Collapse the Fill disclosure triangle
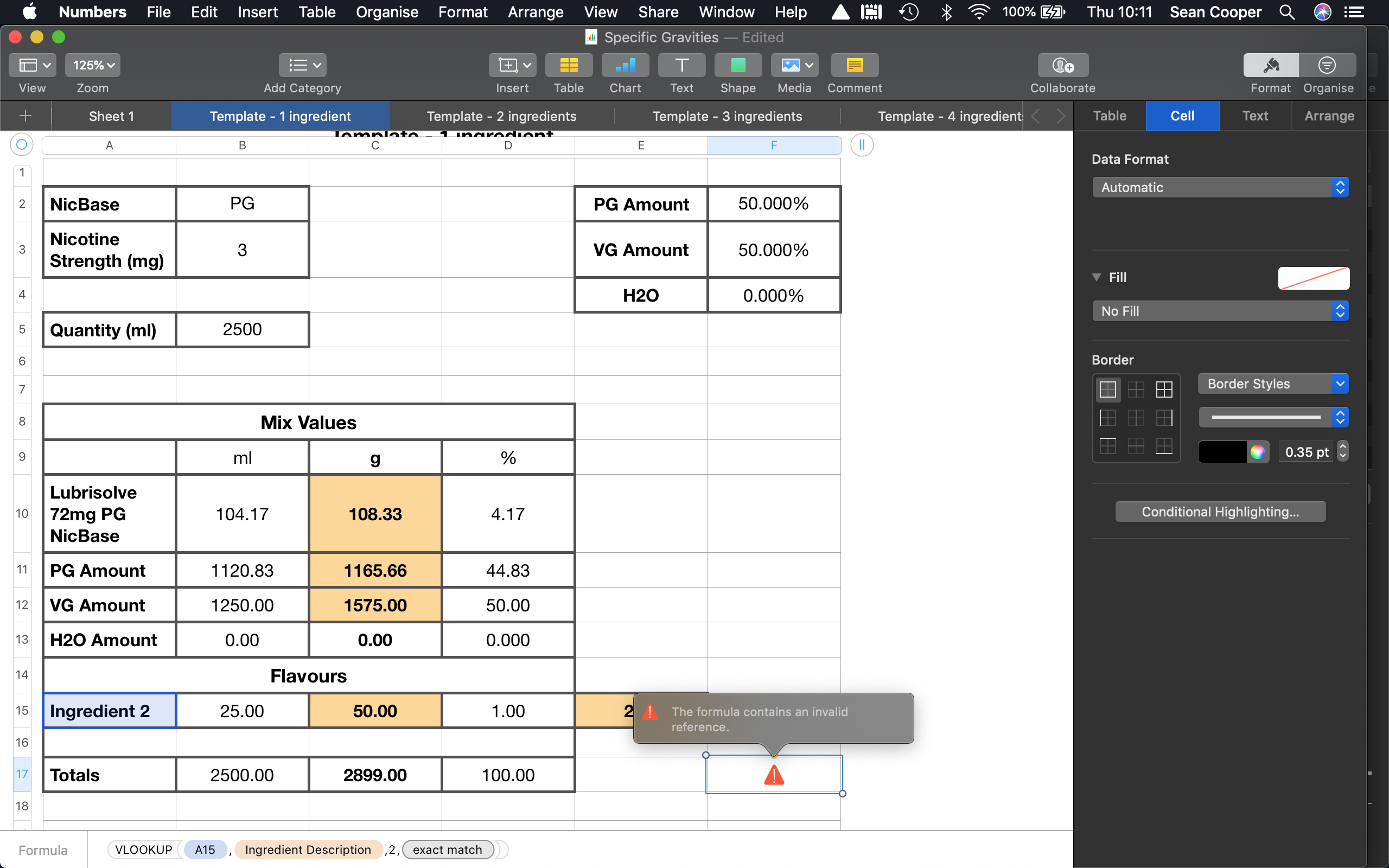Image resolution: width=1389 pixels, height=868 pixels. point(1096,277)
